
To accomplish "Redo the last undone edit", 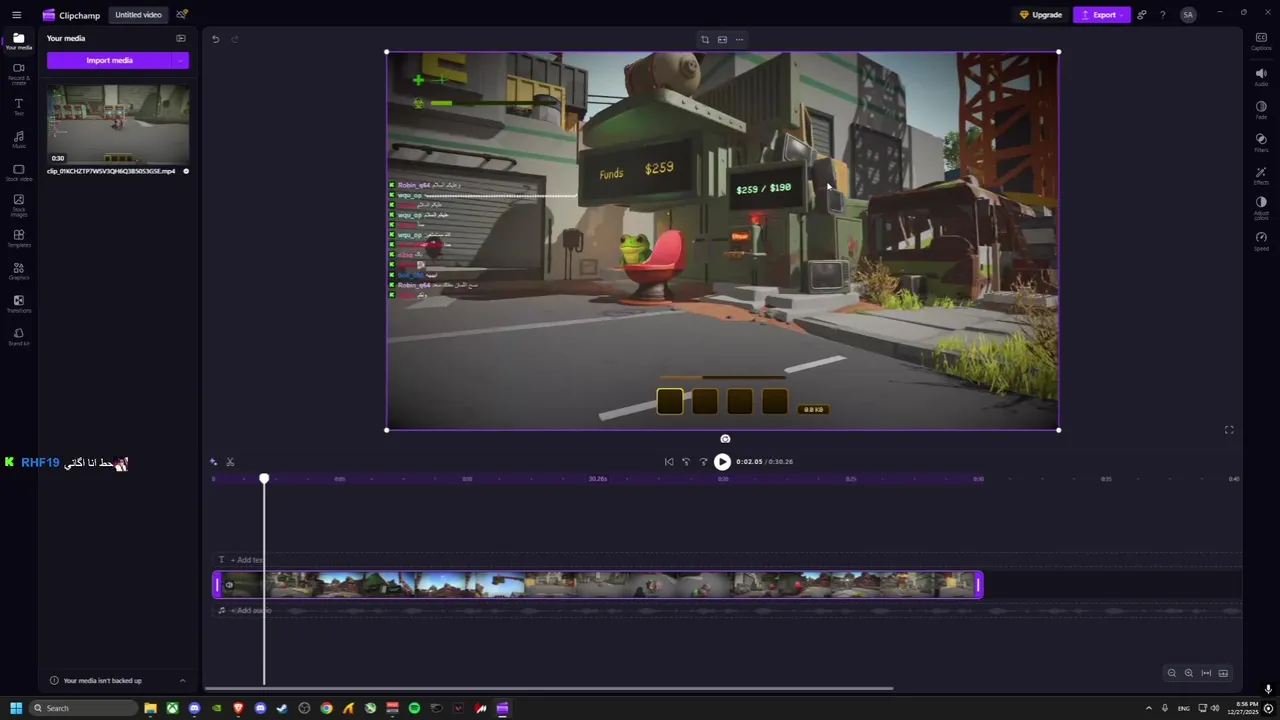I will 235,39.
